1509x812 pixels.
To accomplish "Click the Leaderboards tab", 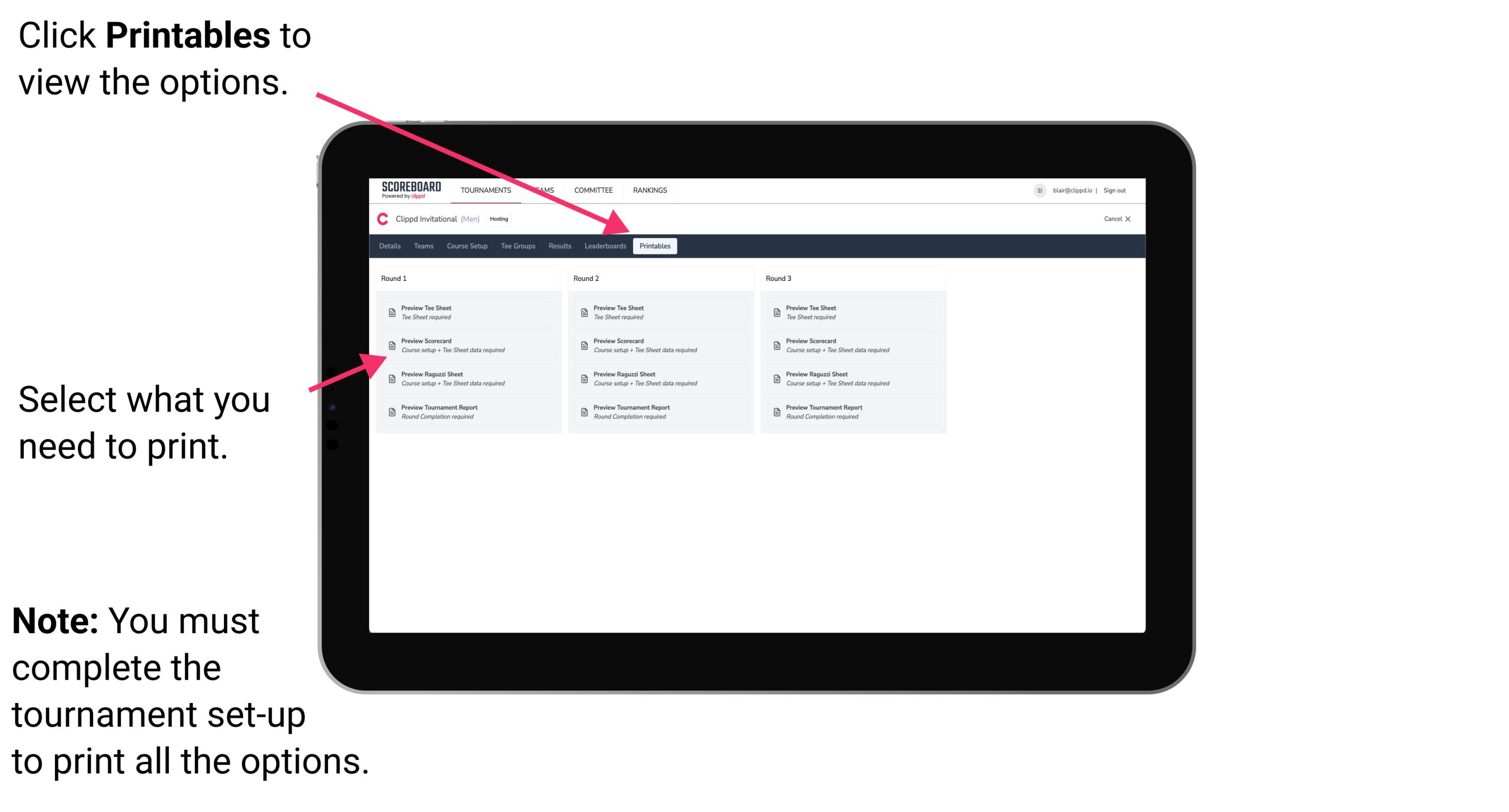I will pyautogui.click(x=604, y=246).
